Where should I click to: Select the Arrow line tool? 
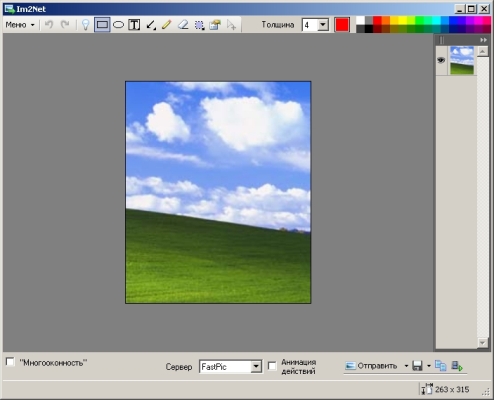151,25
